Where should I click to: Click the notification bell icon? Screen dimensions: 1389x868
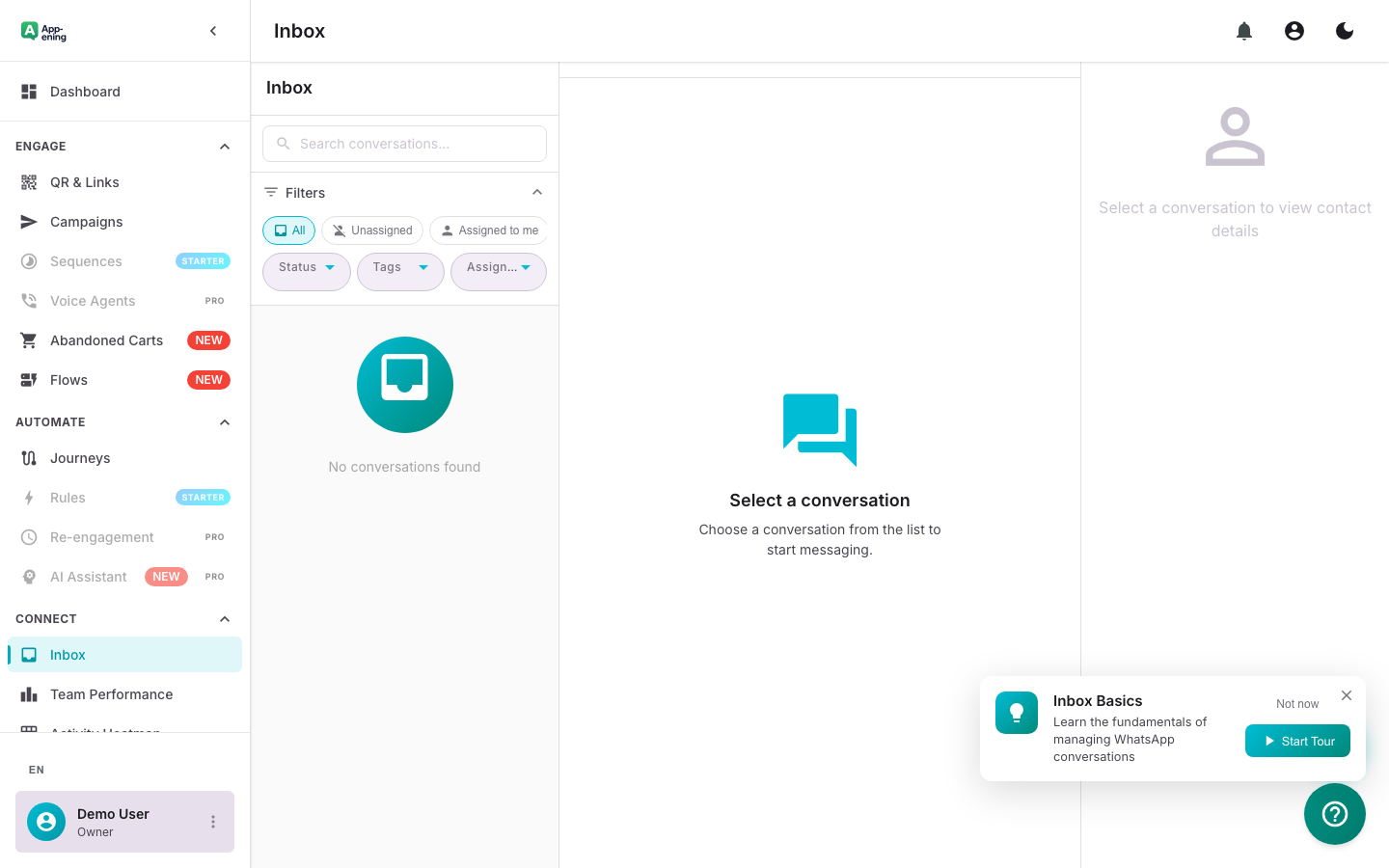[1243, 30]
